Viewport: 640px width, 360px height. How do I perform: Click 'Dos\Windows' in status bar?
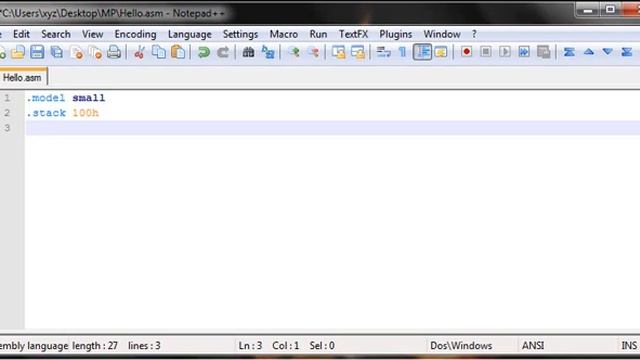point(461,346)
